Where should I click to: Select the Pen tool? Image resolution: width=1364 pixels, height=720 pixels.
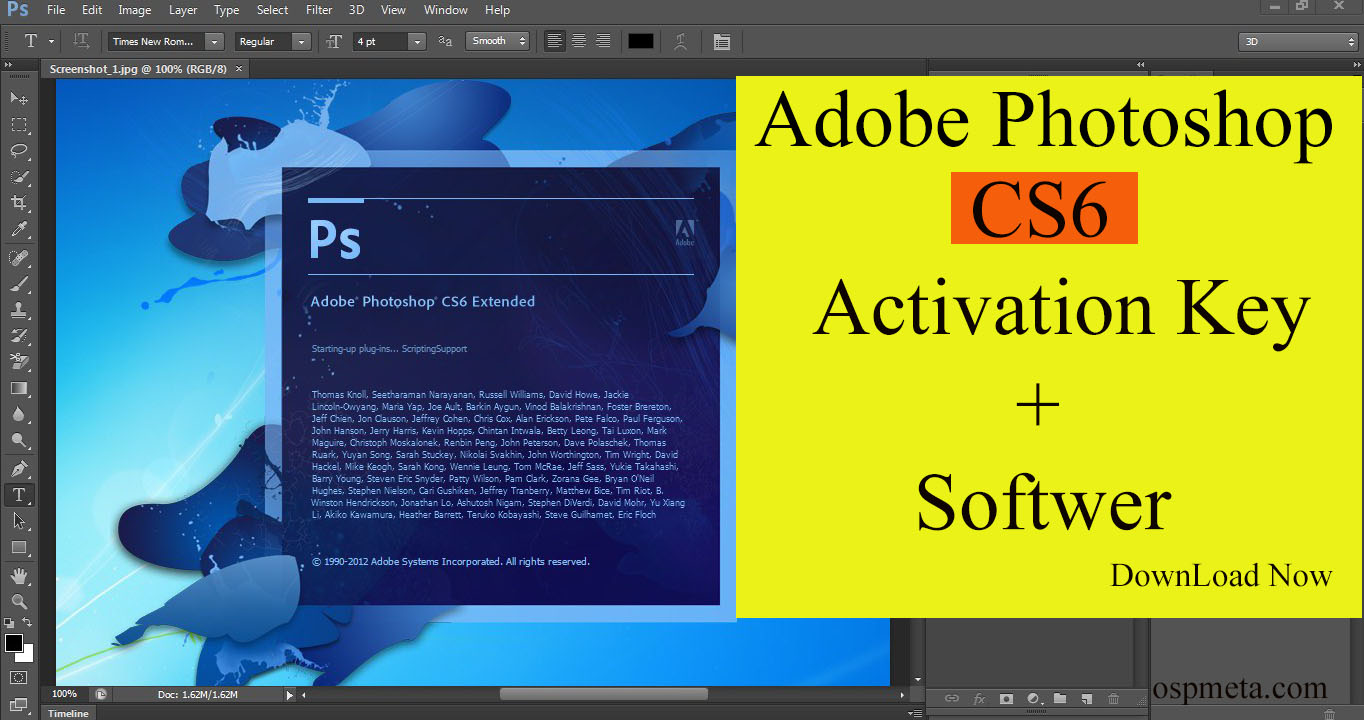click(18, 468)
